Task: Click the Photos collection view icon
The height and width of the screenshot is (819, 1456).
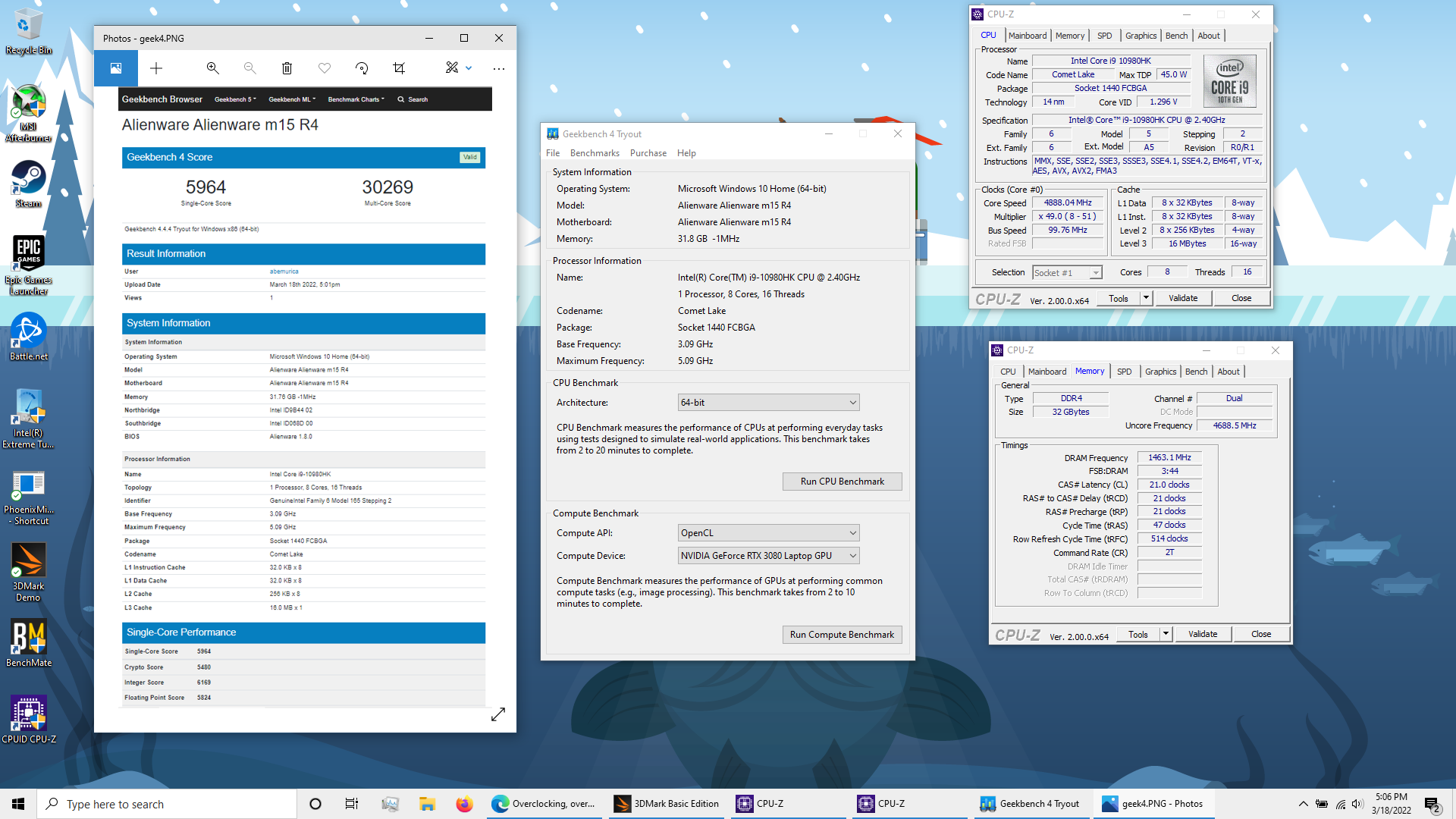Action: coord(116,68)
